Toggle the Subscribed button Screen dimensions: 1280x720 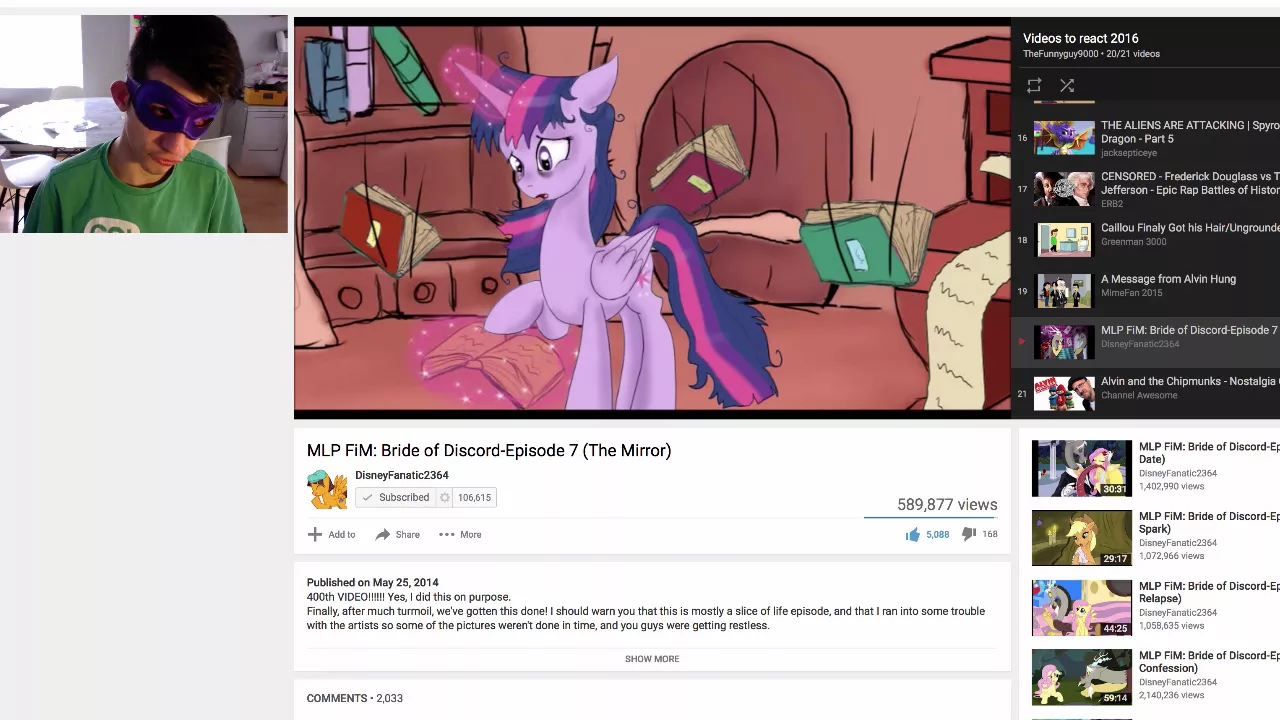coord(396,498)
